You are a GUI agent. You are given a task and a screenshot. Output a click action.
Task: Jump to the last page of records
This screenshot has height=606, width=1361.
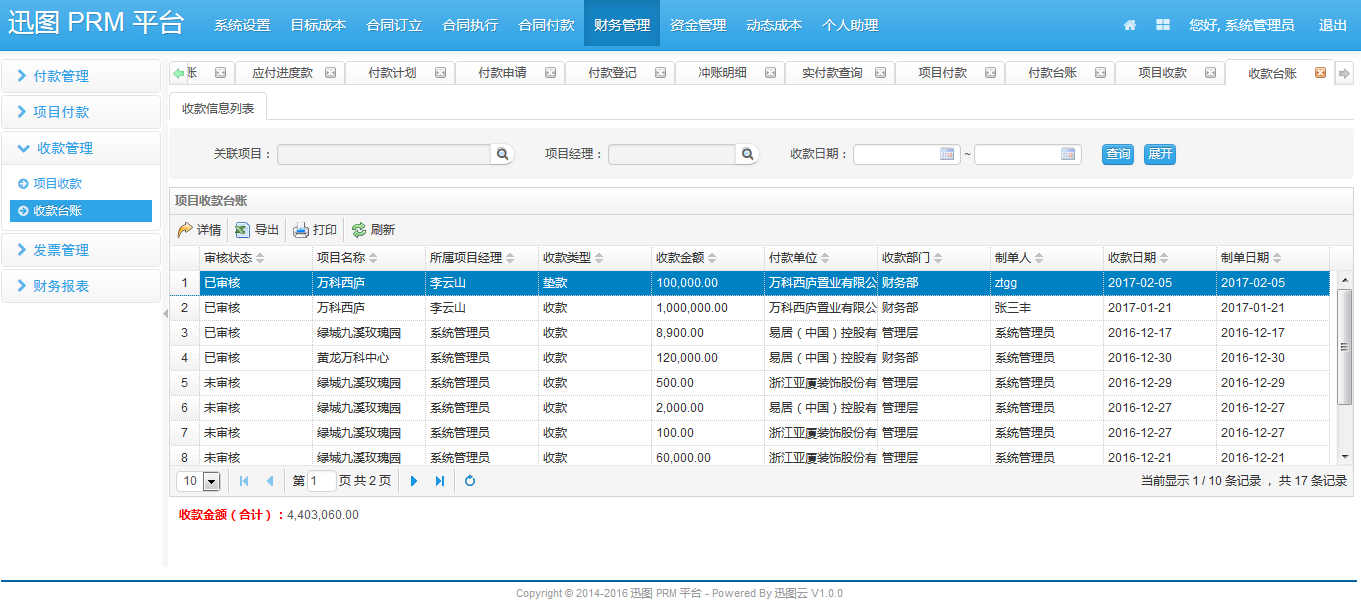[x=440, y=481]
